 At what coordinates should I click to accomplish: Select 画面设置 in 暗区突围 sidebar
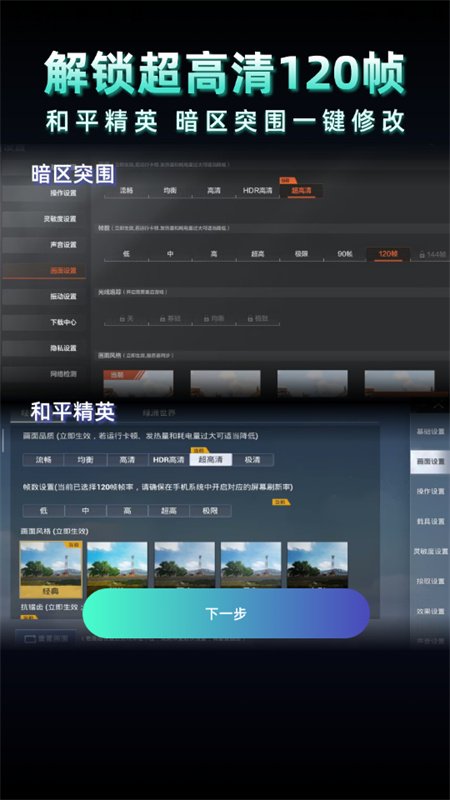[x=44, y=270]
